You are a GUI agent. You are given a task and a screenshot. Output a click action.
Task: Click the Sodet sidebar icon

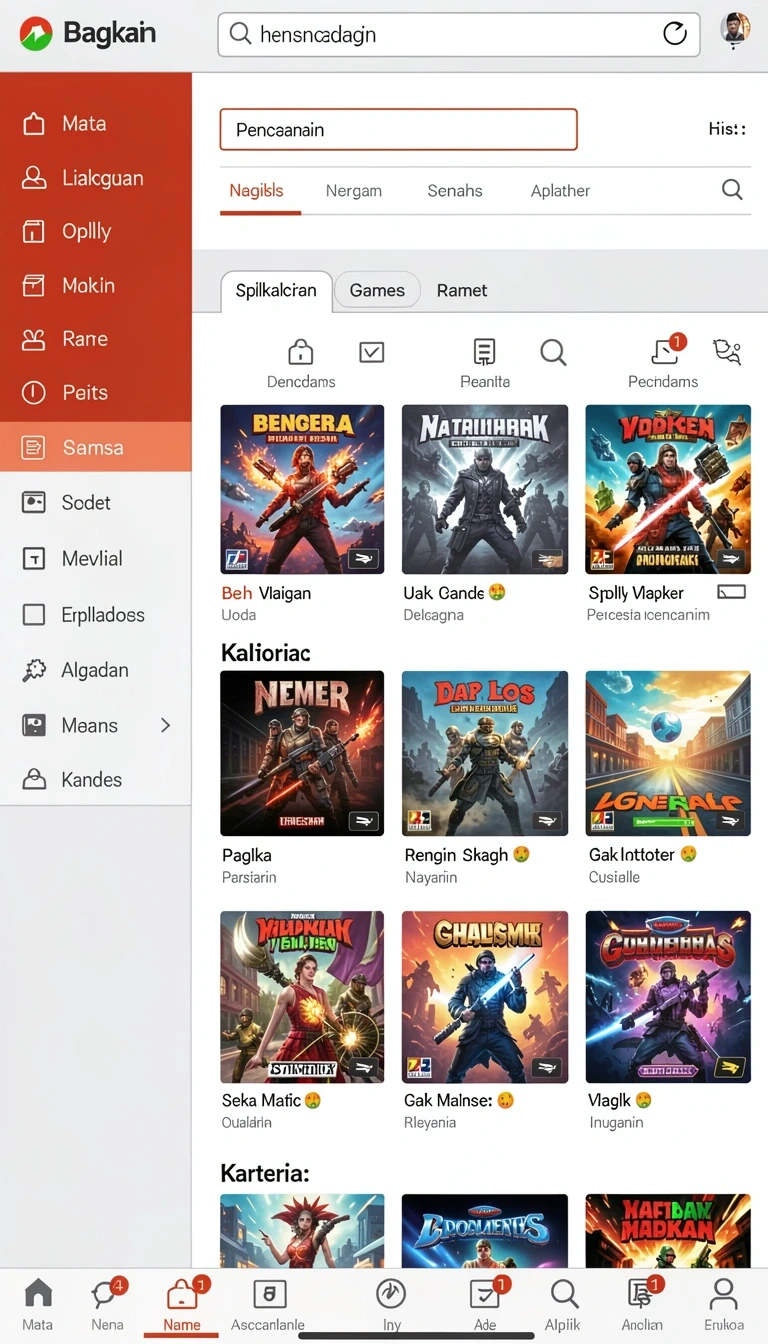[34, 503]
